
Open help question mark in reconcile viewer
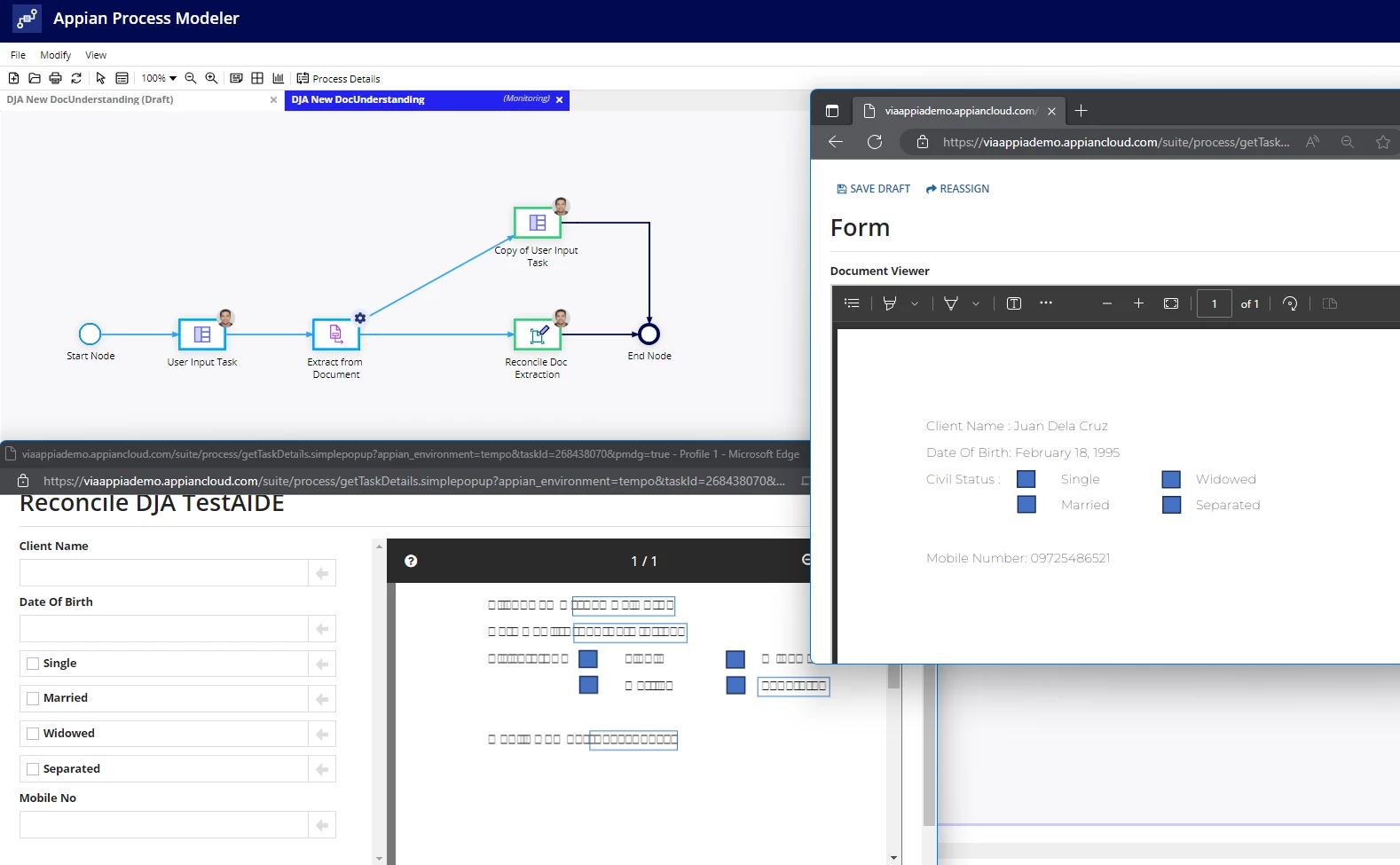tap(411, 561)
